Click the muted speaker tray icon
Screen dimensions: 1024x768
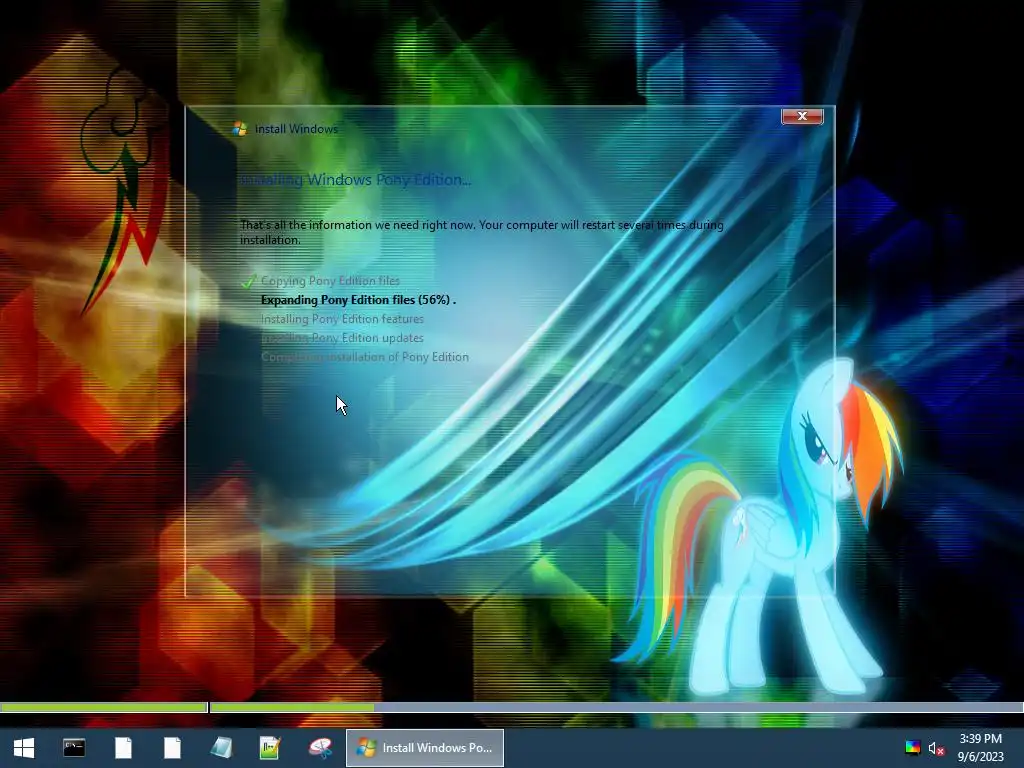(936, 748)
